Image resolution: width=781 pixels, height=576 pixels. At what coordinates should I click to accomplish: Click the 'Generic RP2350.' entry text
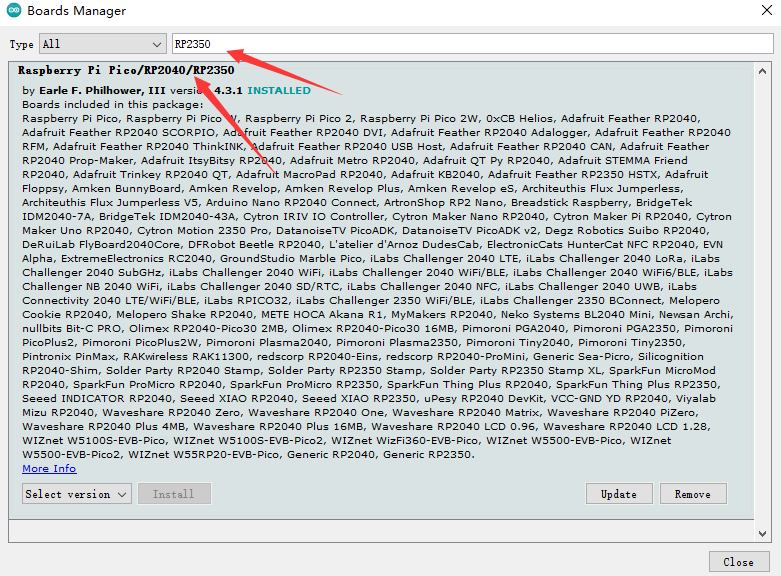(429, 454)
